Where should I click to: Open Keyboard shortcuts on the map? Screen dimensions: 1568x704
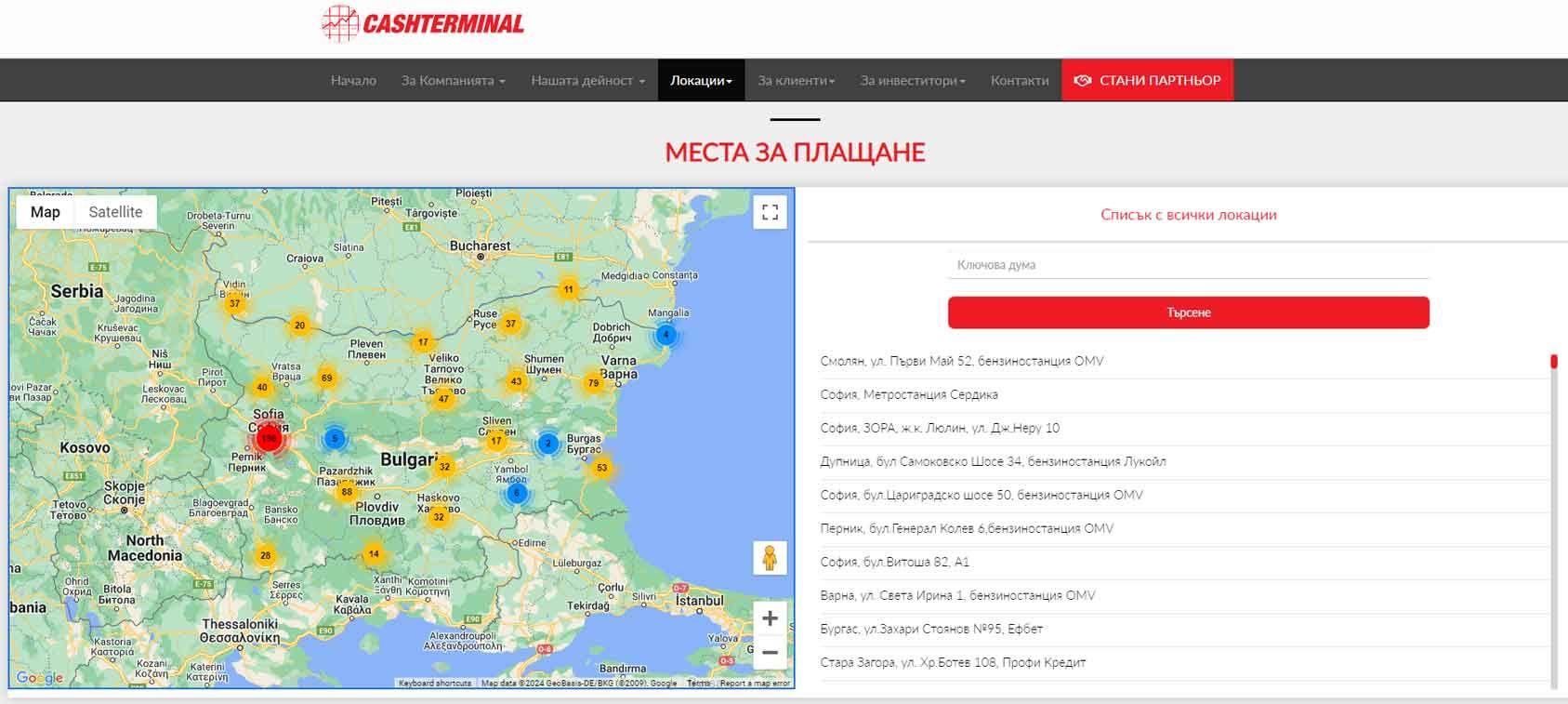point(434,684)
